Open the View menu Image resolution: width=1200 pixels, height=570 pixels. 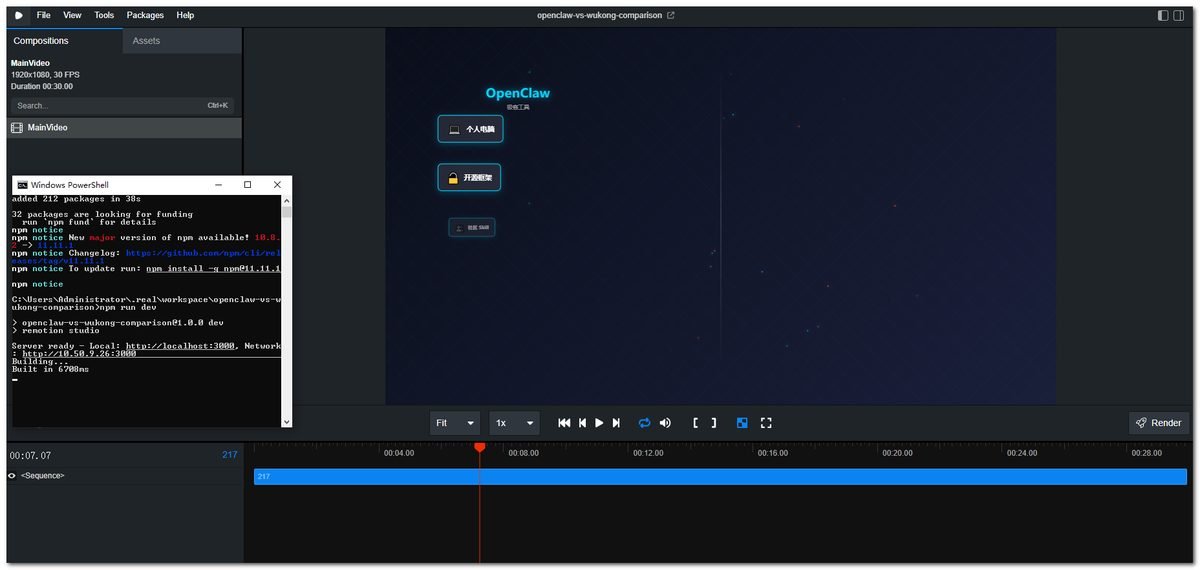click(x=72, y=15)
